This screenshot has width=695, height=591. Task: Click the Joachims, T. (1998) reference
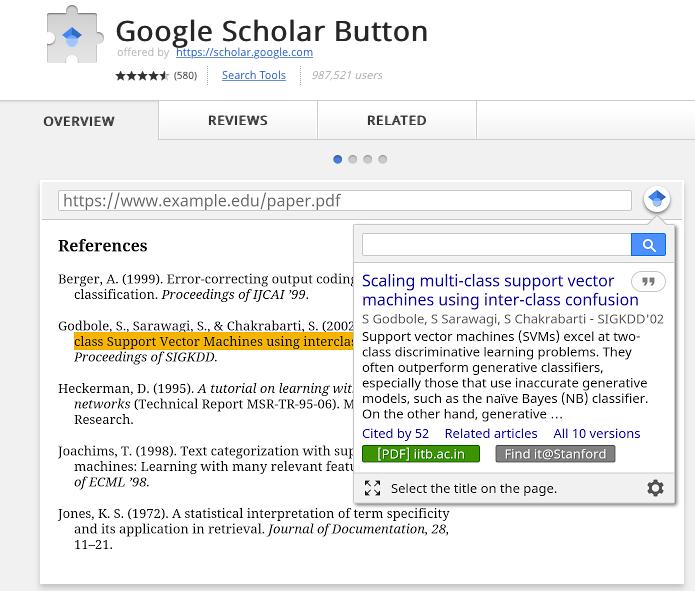(x=206, y=466)
